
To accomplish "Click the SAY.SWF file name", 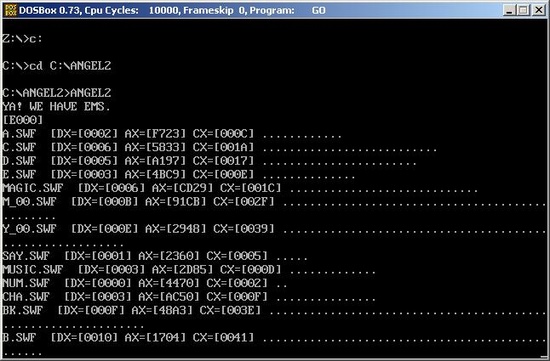I will point(26,256).
